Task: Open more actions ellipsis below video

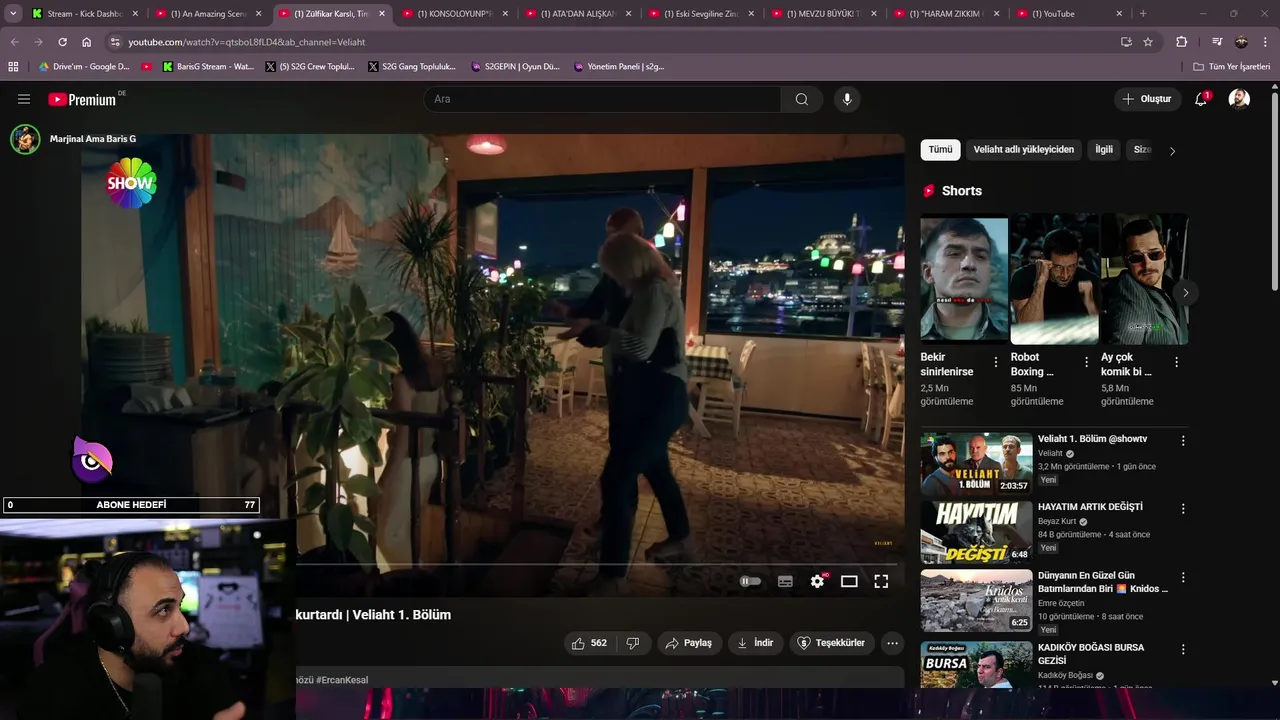Action: pyautogui.click(x=892, y=643)
